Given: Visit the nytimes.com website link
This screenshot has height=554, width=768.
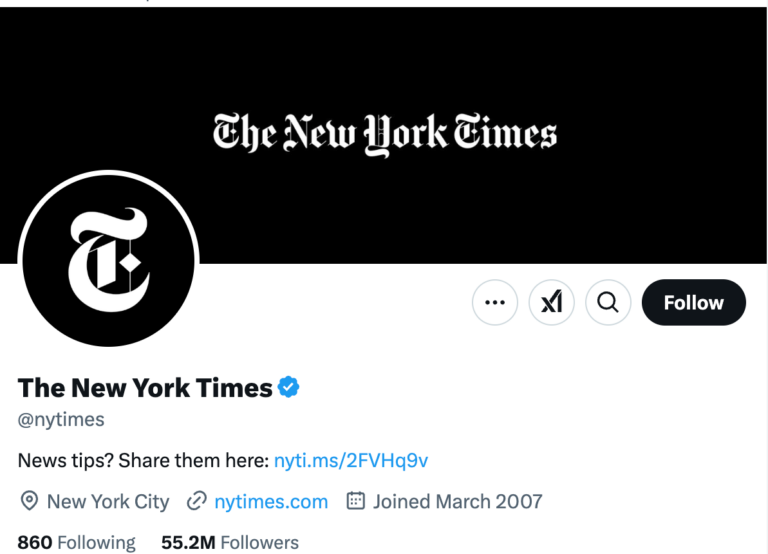Looking at the screenshot, I should [271, 502].
